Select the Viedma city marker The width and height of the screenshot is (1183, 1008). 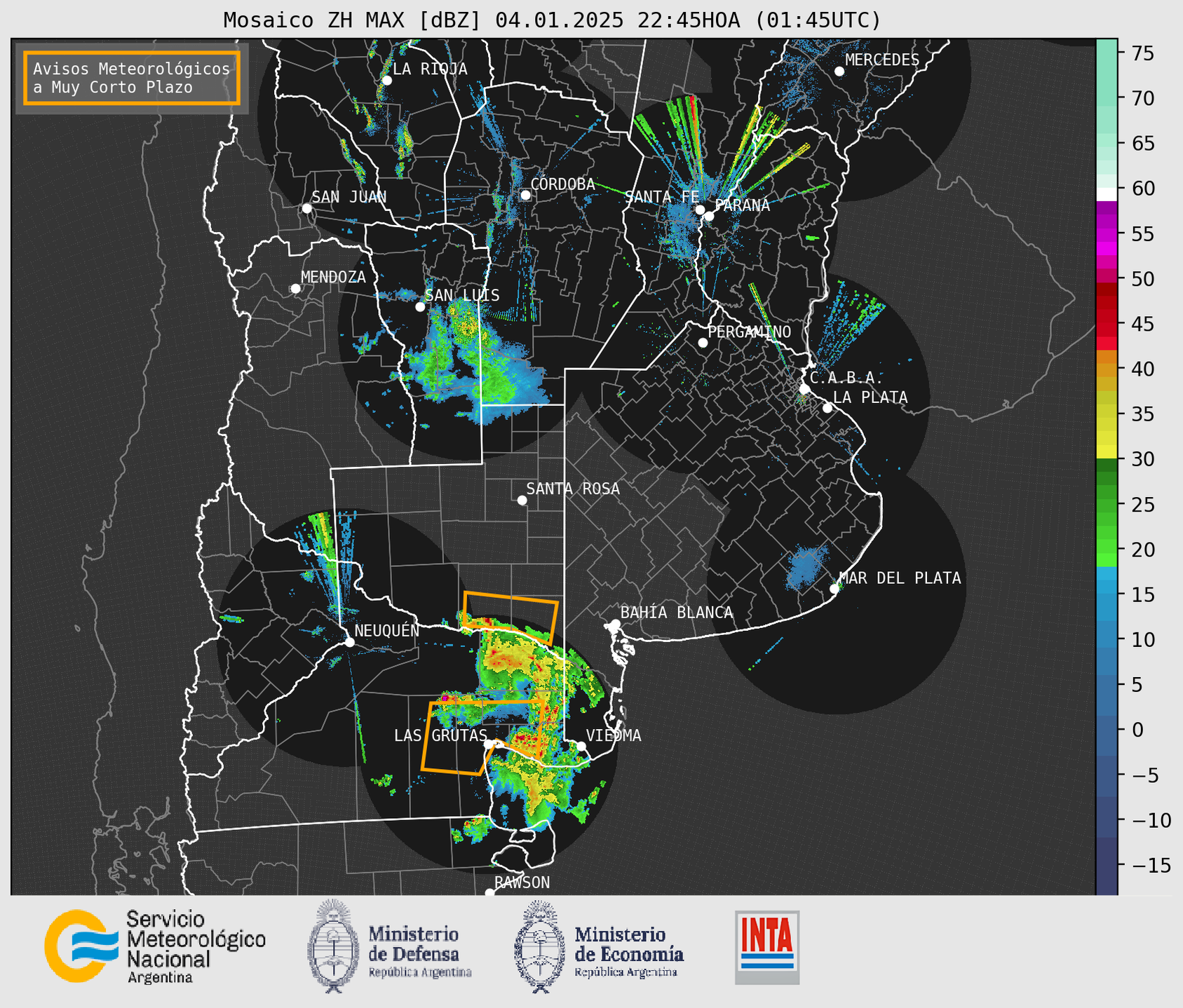[x=581, y=746]
